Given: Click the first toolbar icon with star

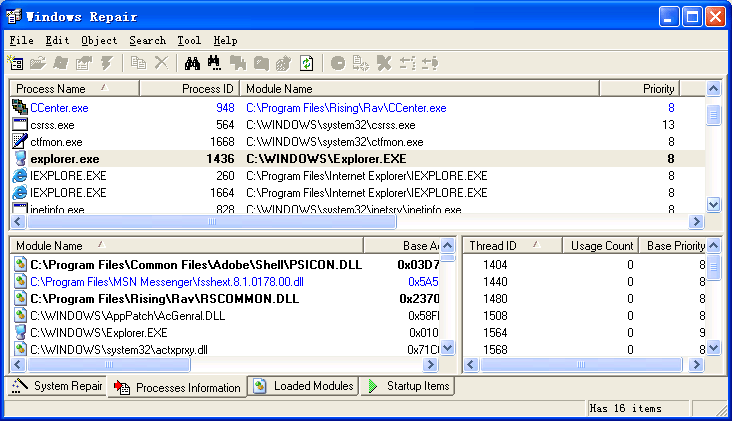Looking at the screenshot, I should (x=16, y=63).
